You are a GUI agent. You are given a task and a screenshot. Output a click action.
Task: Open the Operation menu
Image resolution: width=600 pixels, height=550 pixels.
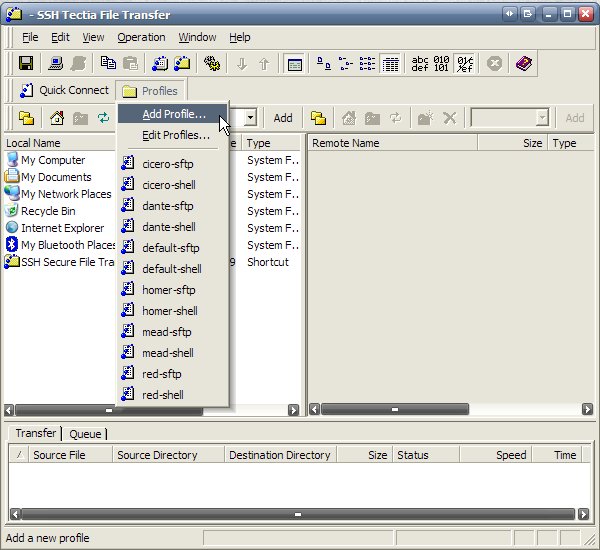141,38
